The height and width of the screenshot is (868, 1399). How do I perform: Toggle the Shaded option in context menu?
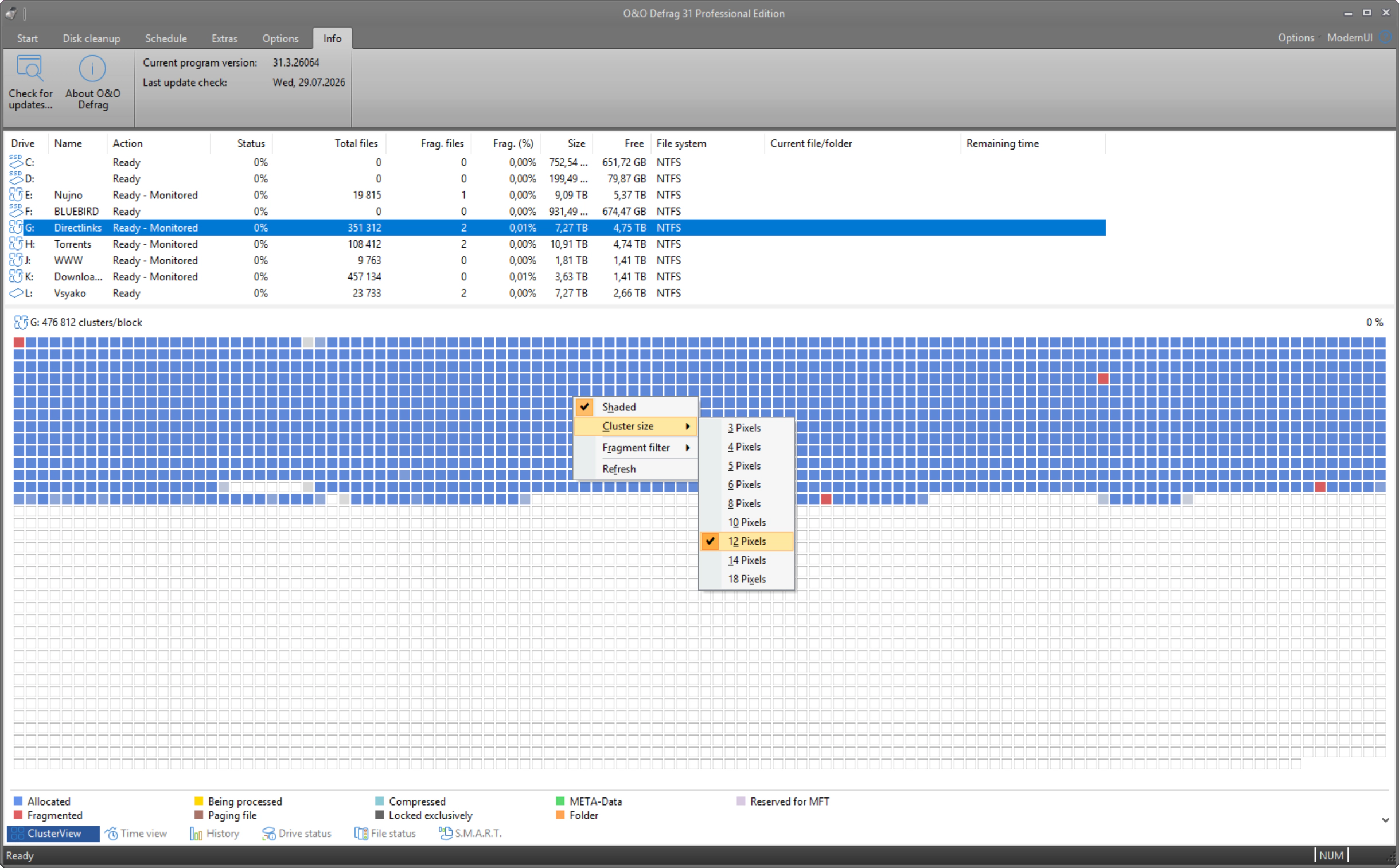636,407
